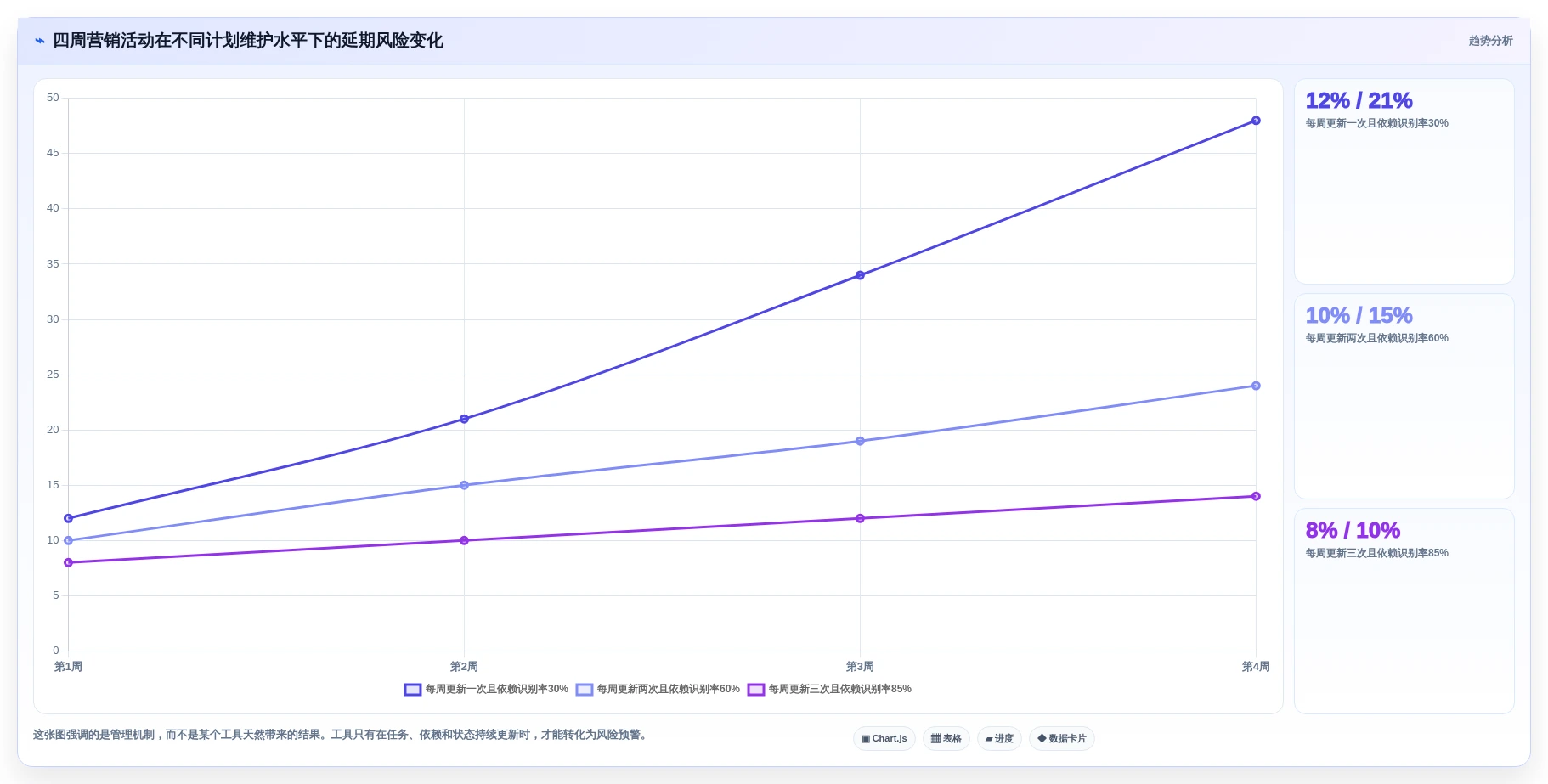Click the 12% / 21% card value
1548x784 pixels.
click(x=1359, y=100)
